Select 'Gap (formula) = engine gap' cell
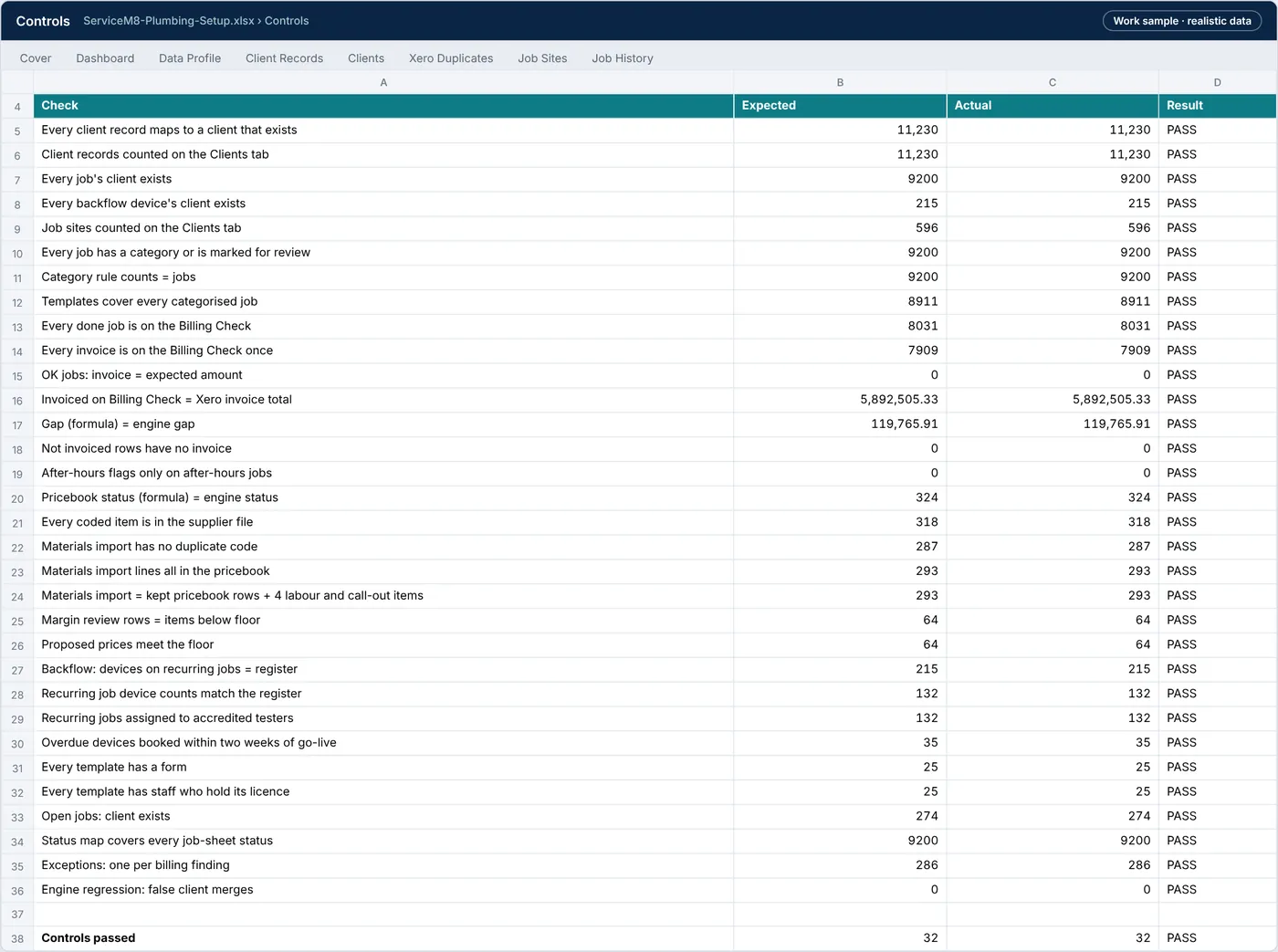This screenshot has height=952, width=1278. pyautogui.click(x=383, y=424)
